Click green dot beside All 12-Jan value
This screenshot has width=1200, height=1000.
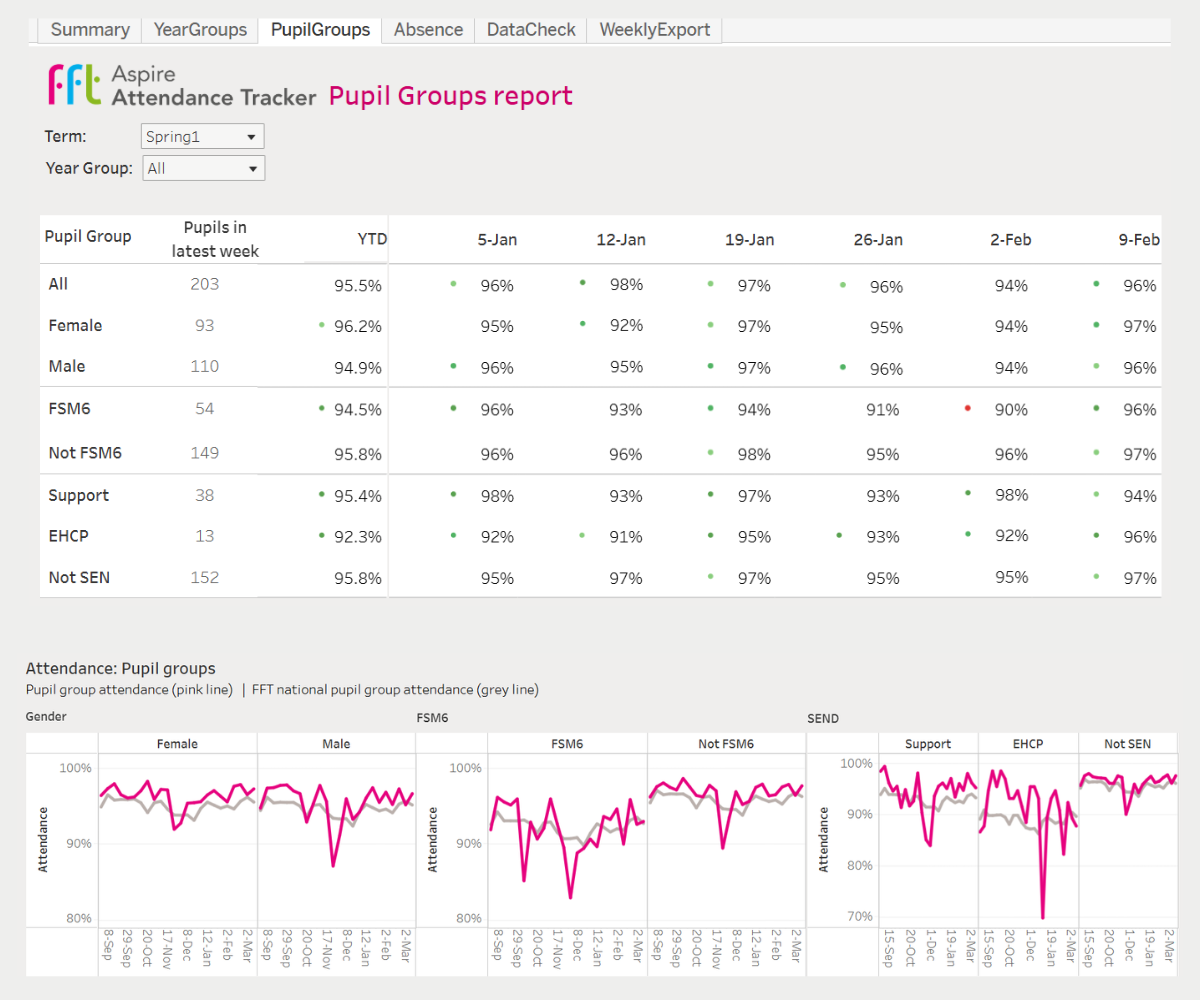pos(582,283)
